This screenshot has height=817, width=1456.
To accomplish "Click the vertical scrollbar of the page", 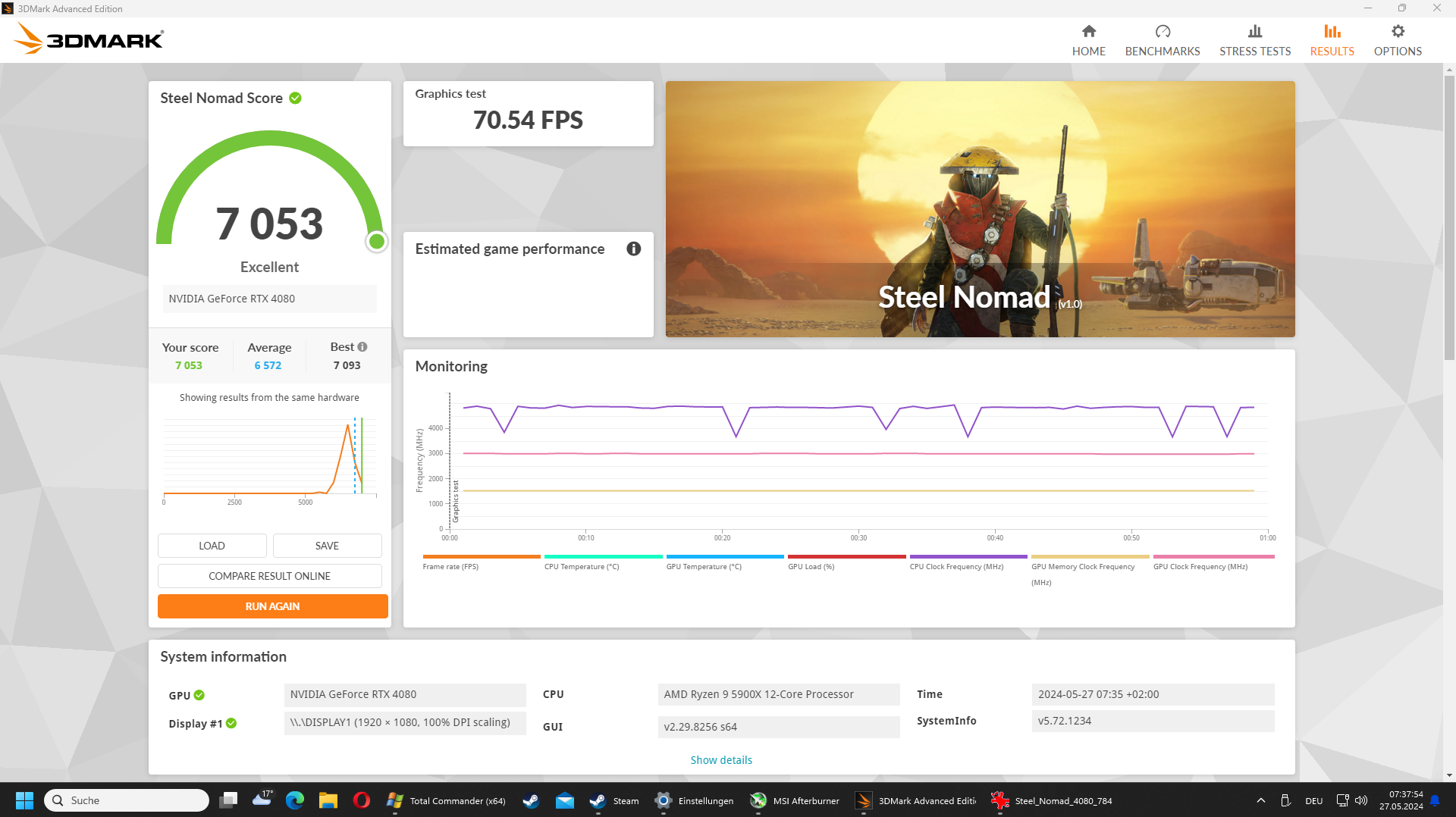I will [x=1449, y=216].
